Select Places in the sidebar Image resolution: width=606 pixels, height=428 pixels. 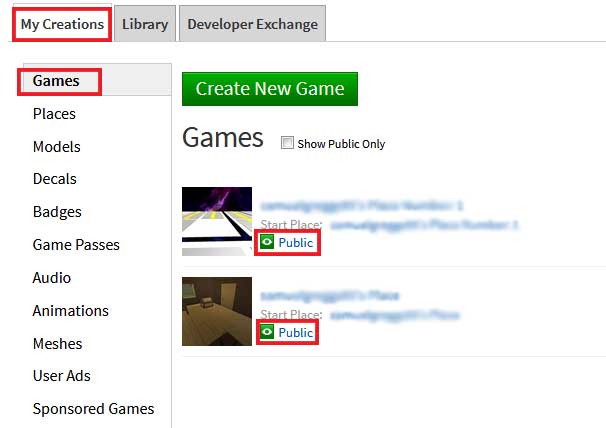click(54, 114)
